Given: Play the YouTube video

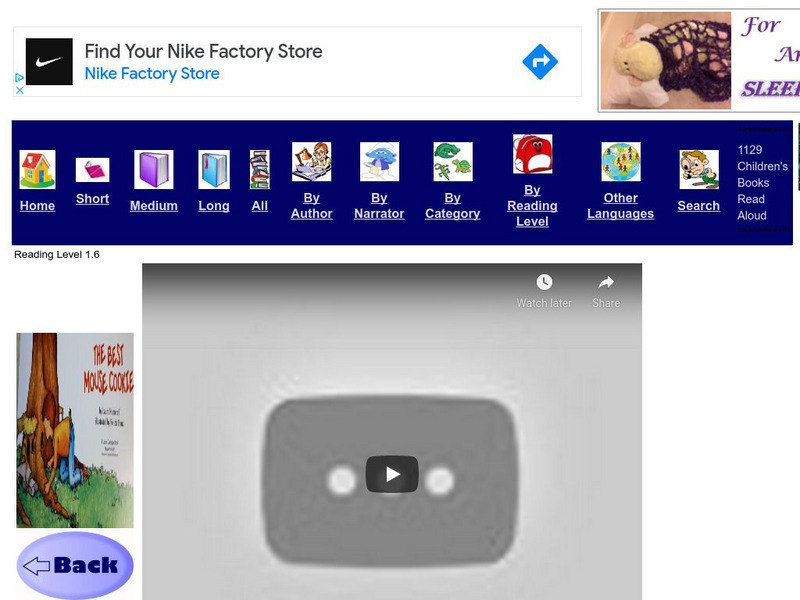Looking at the screenshot, I should point(392,474).
